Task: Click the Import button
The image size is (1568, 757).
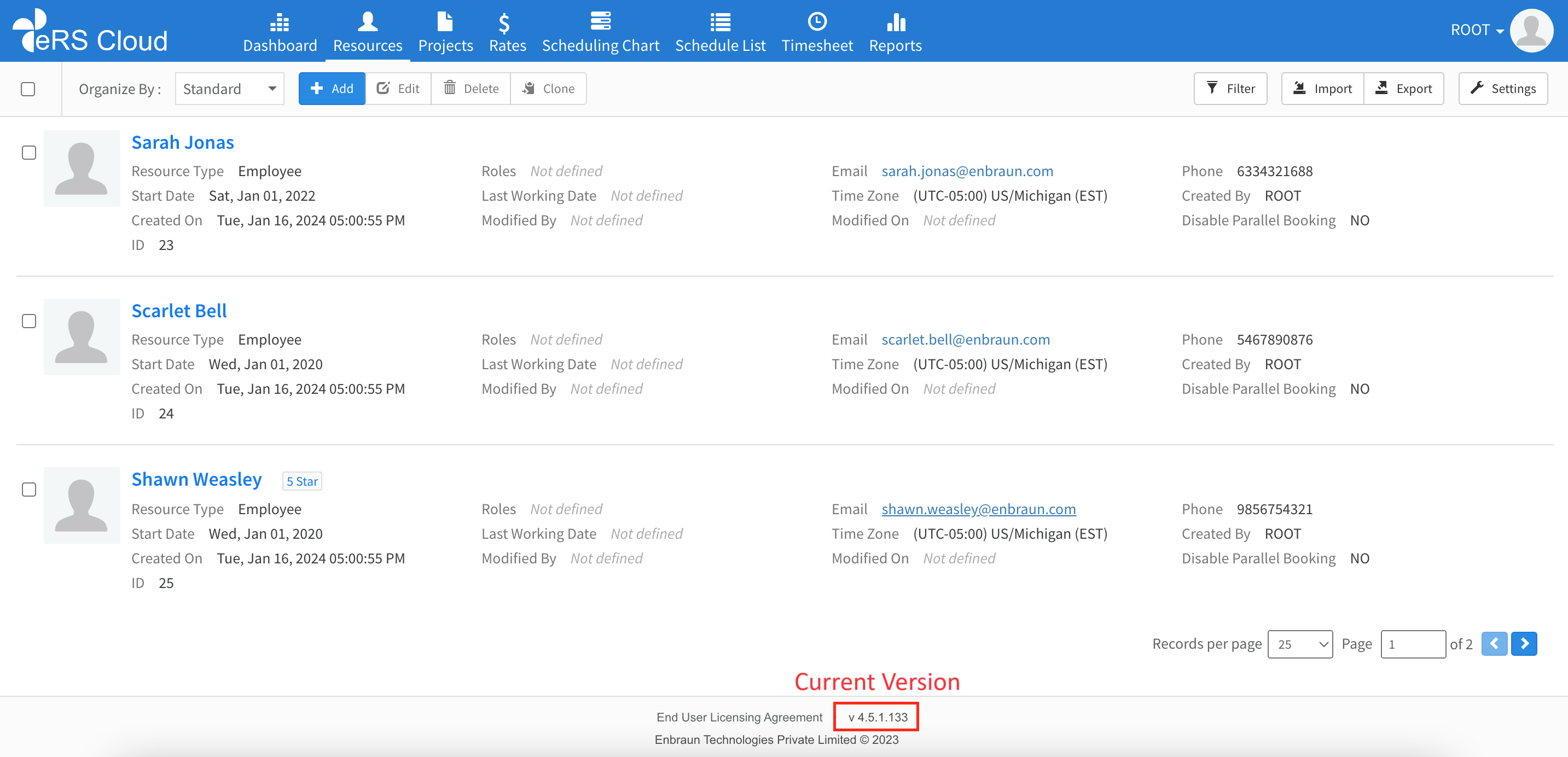Action: [1322, 89]
